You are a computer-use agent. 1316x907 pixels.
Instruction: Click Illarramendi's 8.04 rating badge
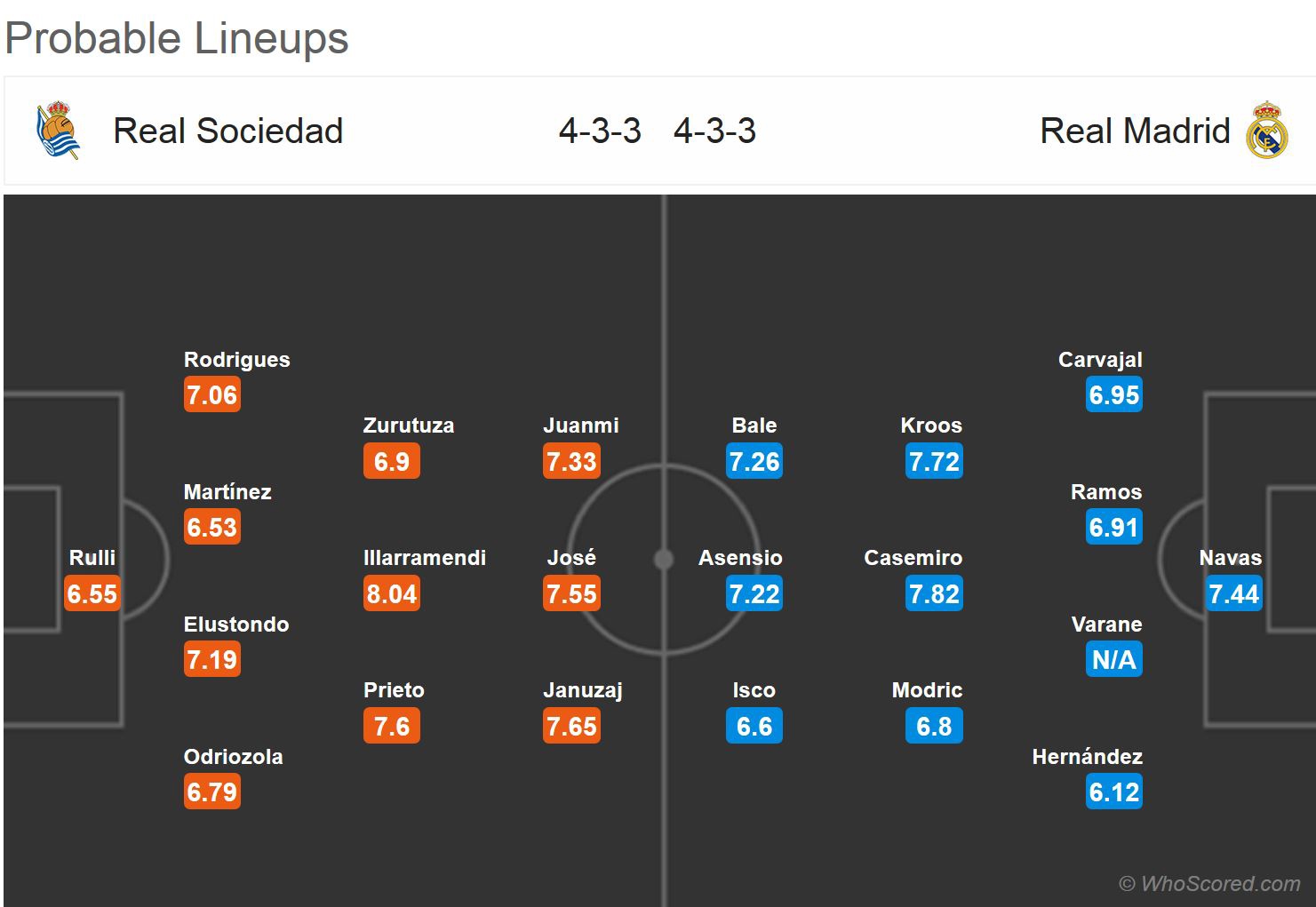[392, 593]
